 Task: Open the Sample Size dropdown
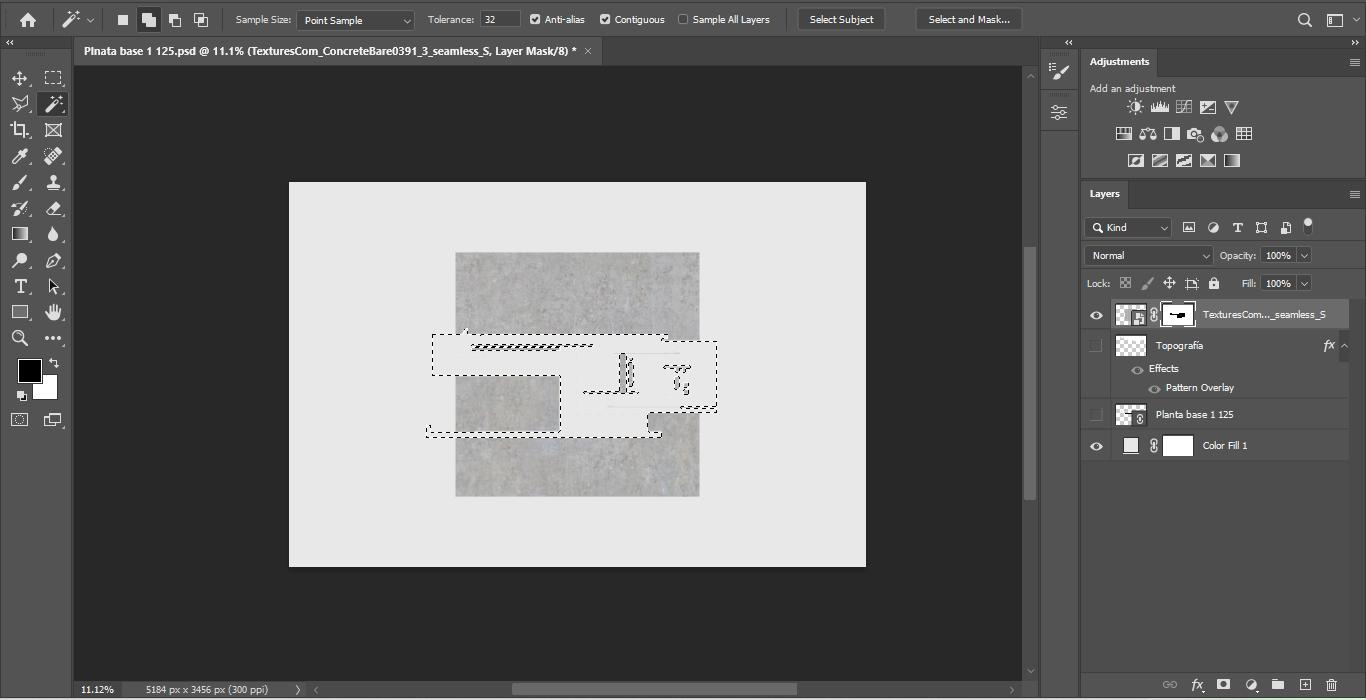click(x=355, y=20)
